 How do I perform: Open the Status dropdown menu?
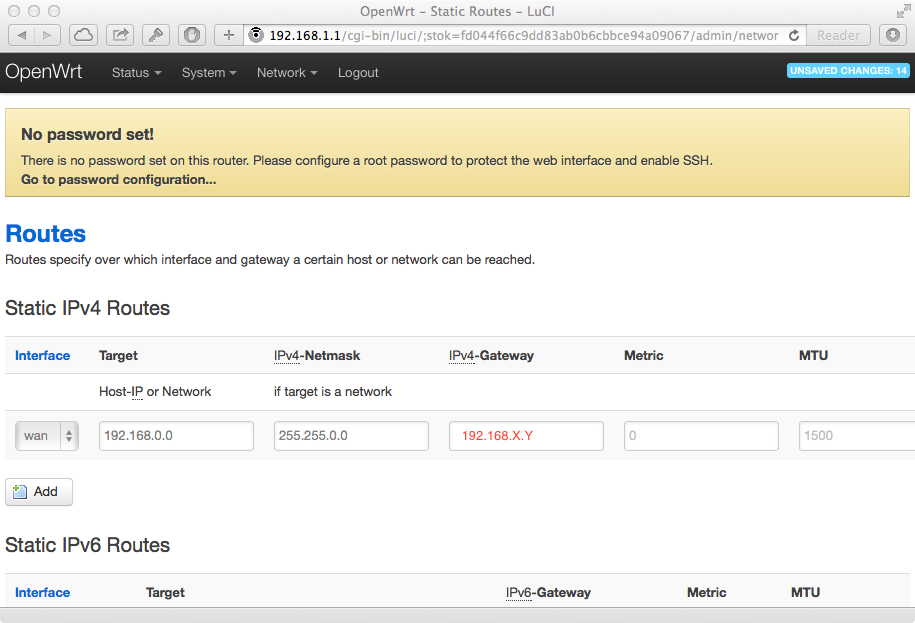coord(137,73)
